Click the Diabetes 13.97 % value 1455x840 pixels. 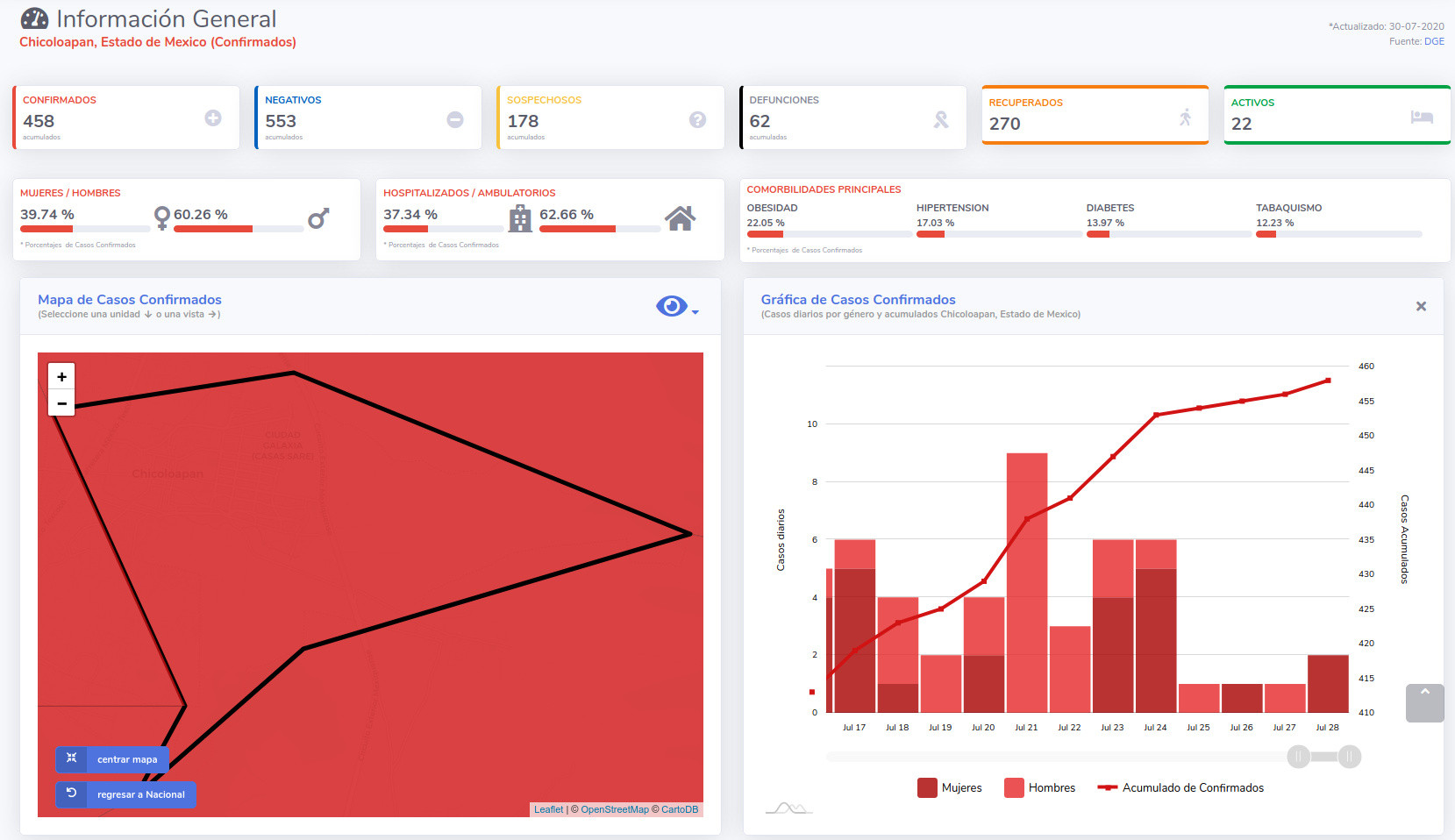pyautogui.click(x=1105, y=223)
